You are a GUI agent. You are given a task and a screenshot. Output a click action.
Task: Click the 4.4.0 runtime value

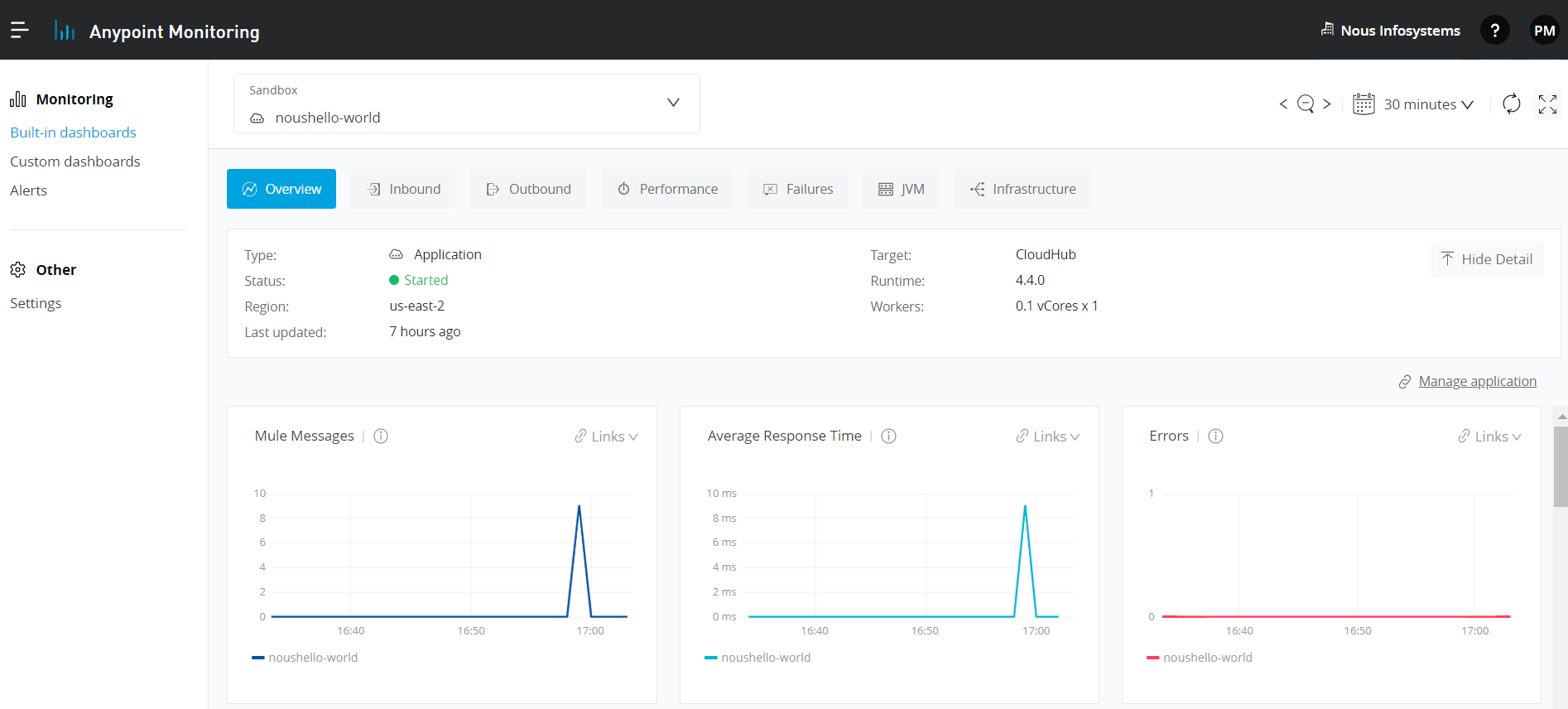coord(1030,280)
